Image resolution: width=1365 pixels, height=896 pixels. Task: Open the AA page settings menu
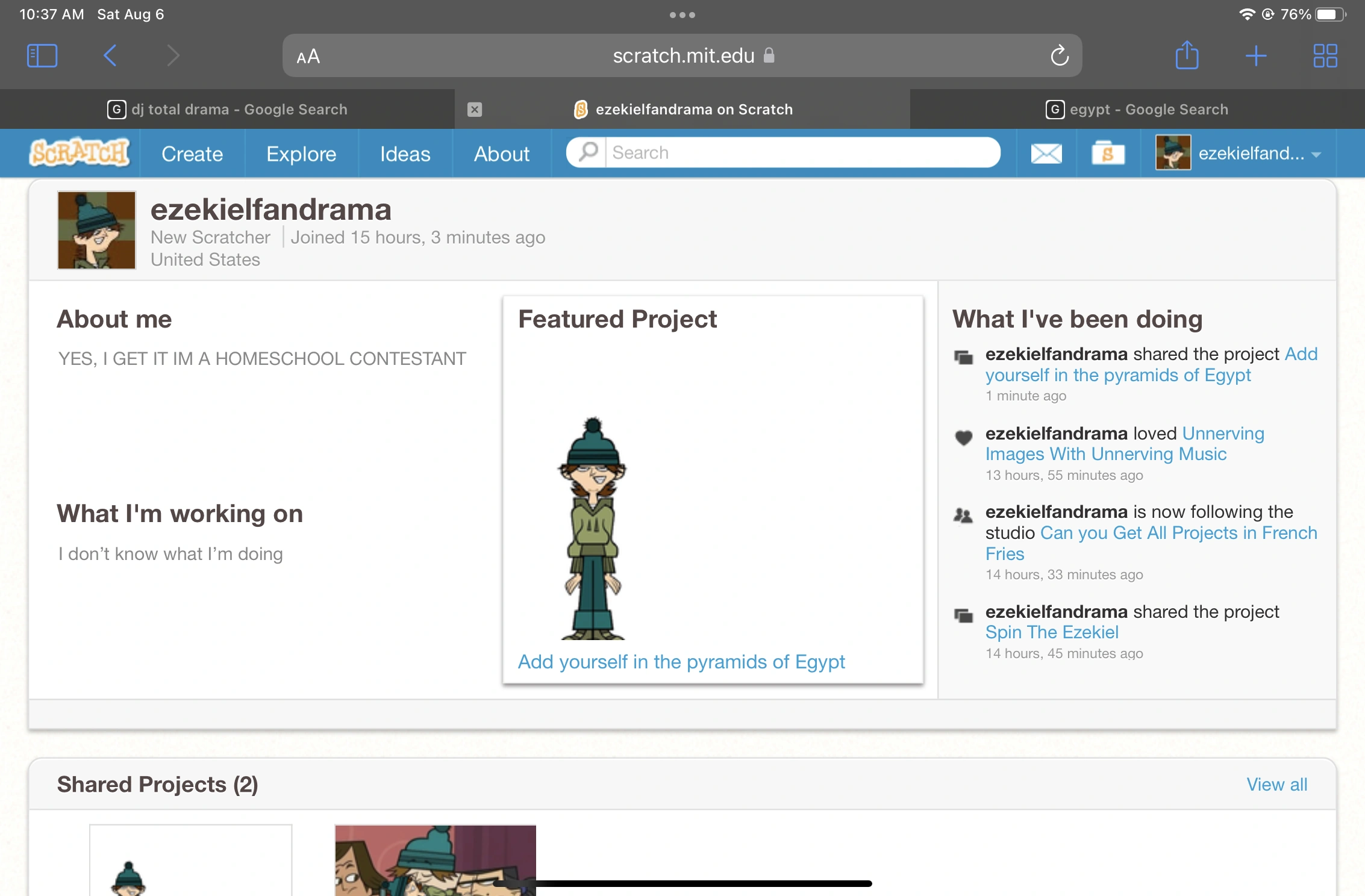pos(308,55)
